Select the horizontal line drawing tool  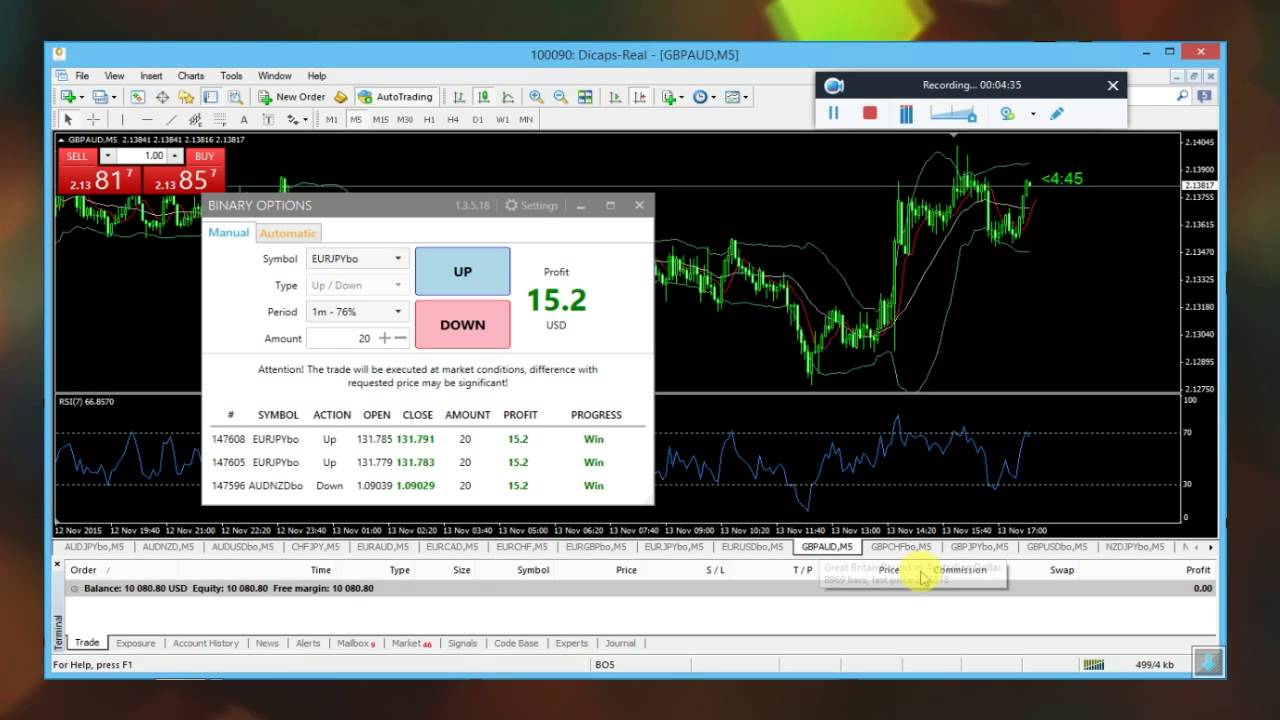point(147,119)
